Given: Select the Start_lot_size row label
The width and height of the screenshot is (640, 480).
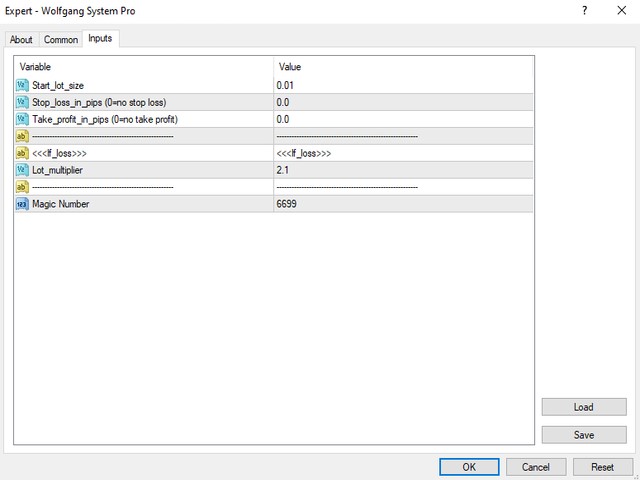Looking at the screenshot, I should (x=58, y=86).
